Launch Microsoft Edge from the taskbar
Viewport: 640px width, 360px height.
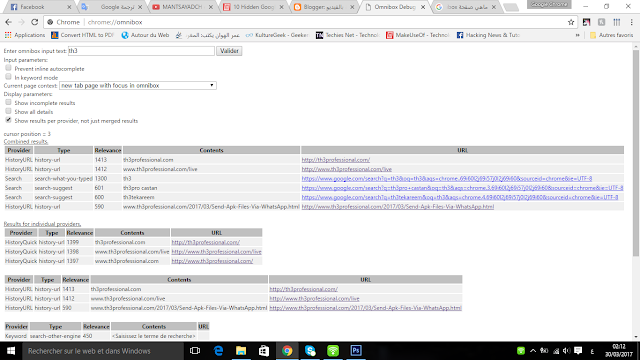[x=218, y=351]
